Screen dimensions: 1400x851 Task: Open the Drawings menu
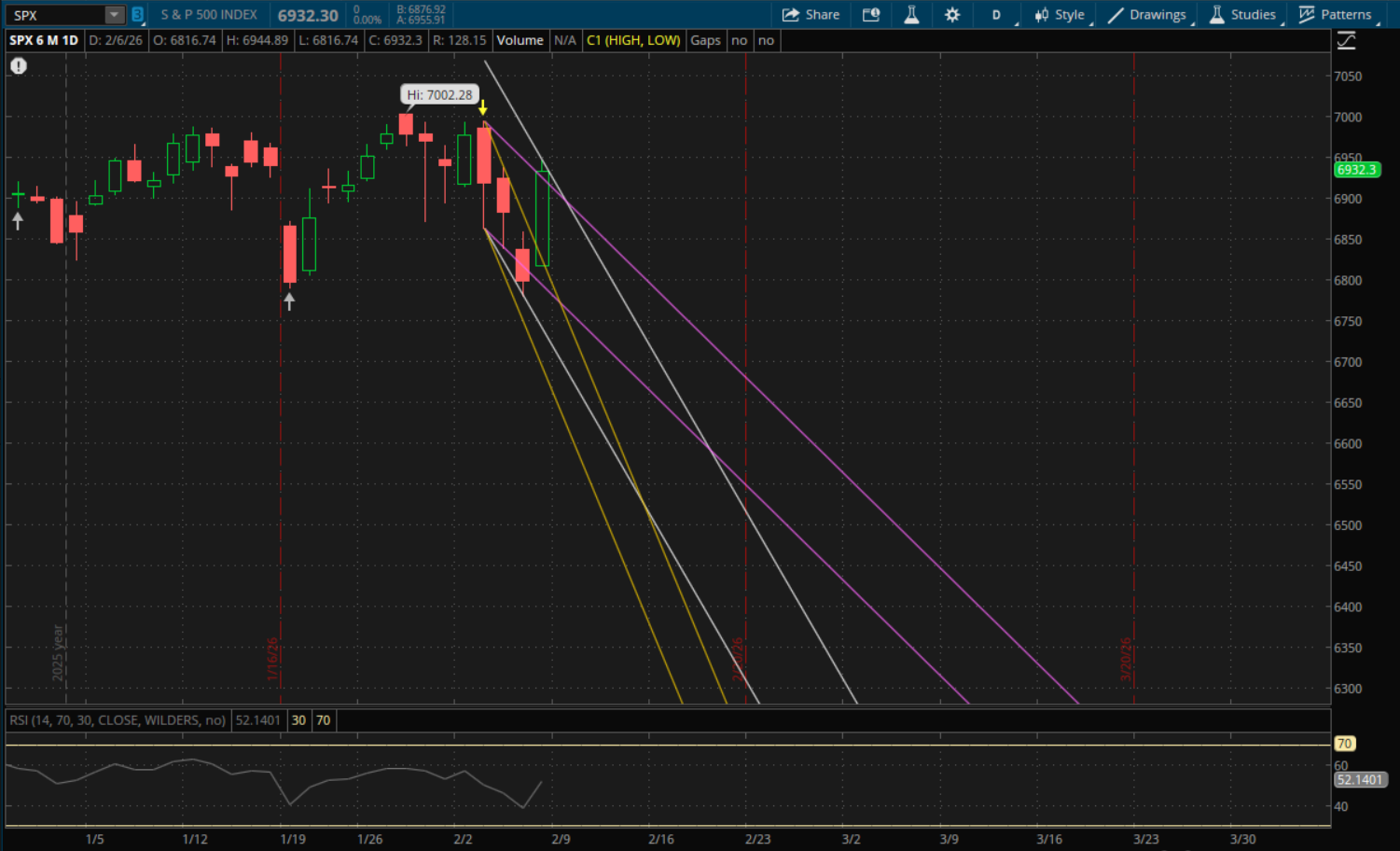(x=1147, y=15)
